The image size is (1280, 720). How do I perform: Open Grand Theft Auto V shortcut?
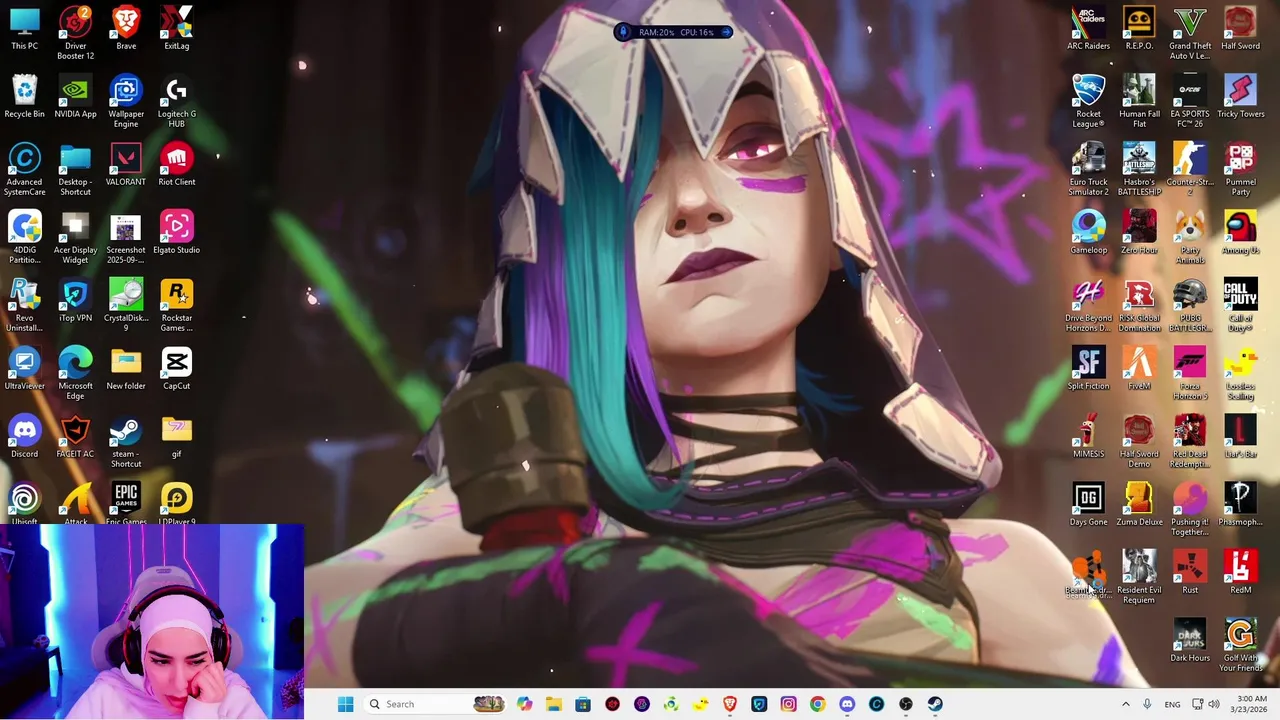click(x=1190, y=33)
